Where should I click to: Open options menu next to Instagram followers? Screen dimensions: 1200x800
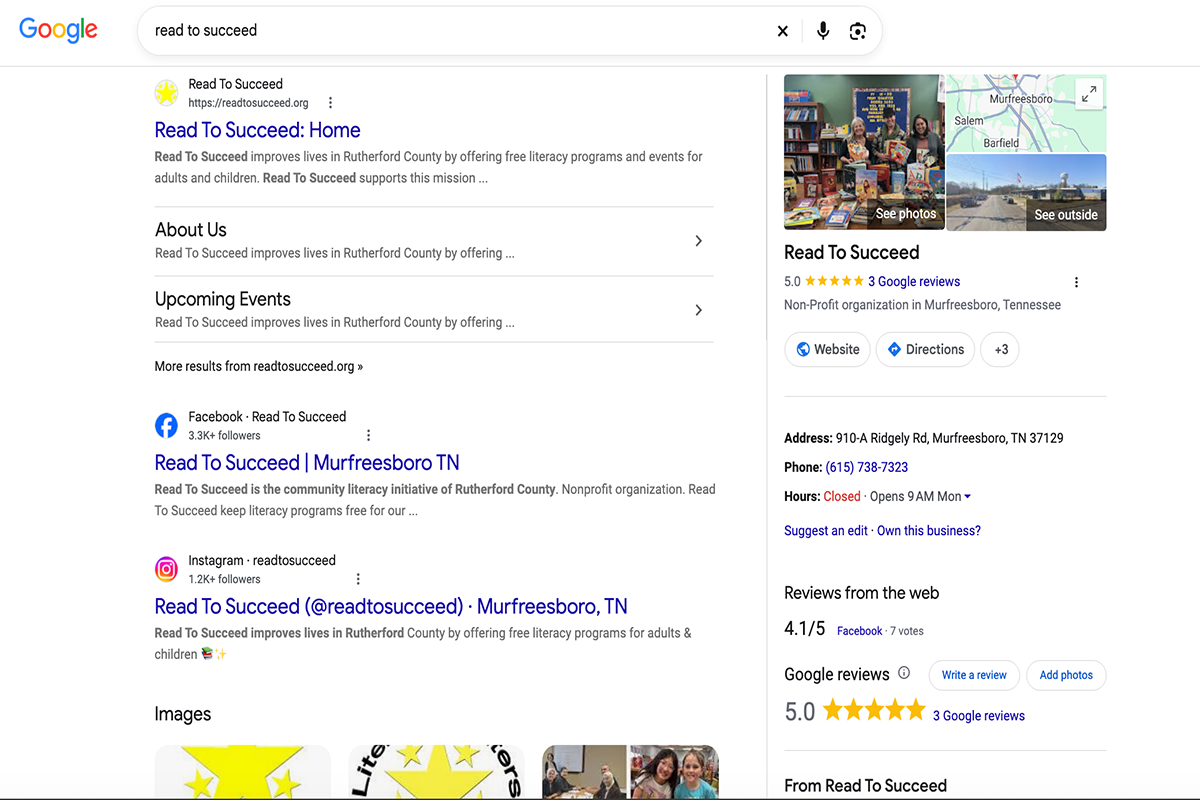tap(358, 579)
